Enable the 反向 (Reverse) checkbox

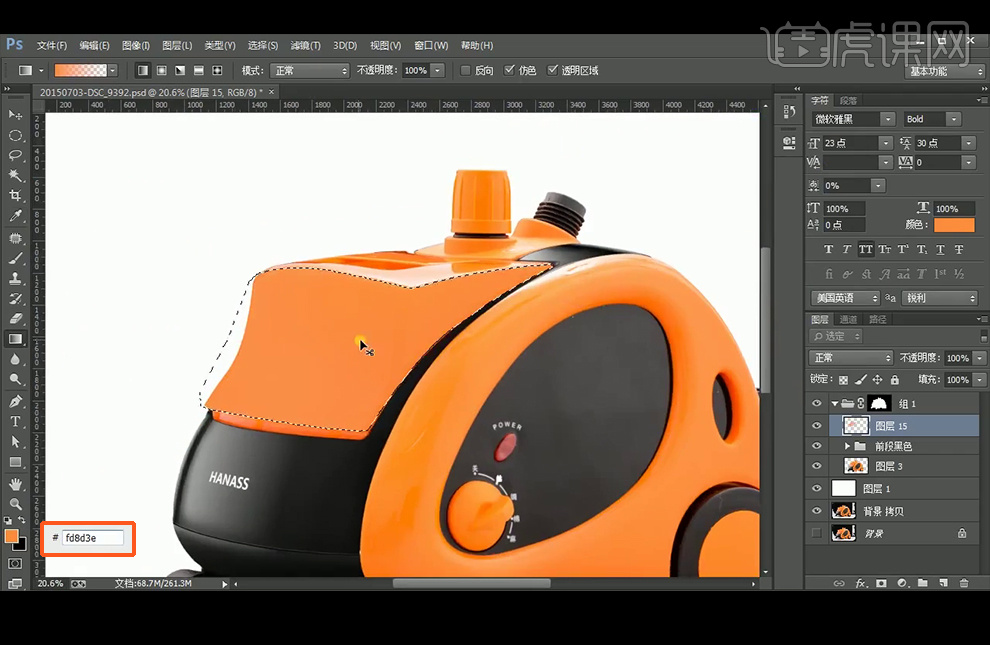point(465,71)
